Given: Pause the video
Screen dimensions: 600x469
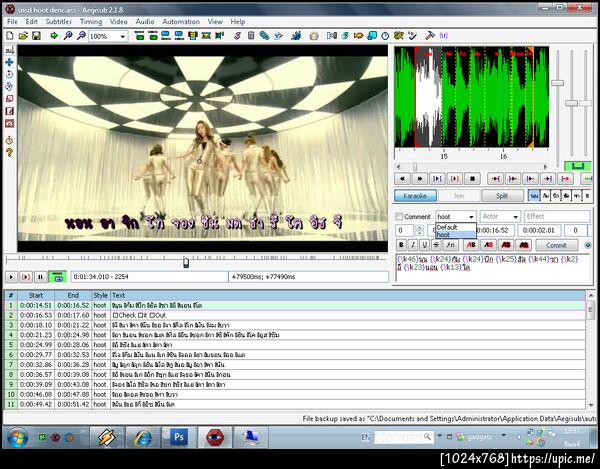Looking at the screenshot, I should point(40,276).
